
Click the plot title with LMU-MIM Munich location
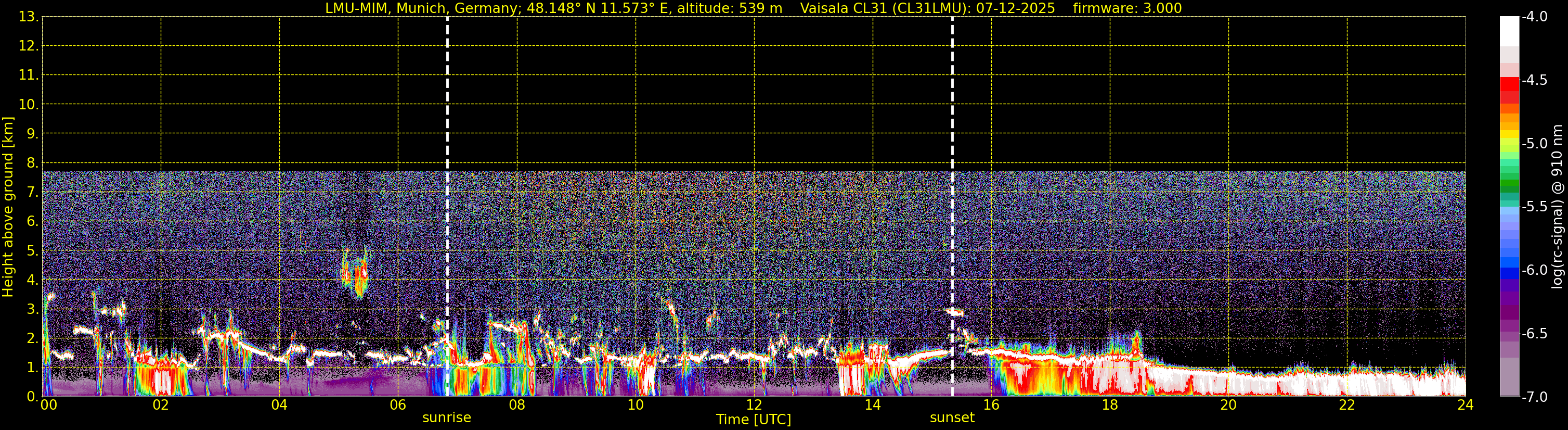(553, 8)
